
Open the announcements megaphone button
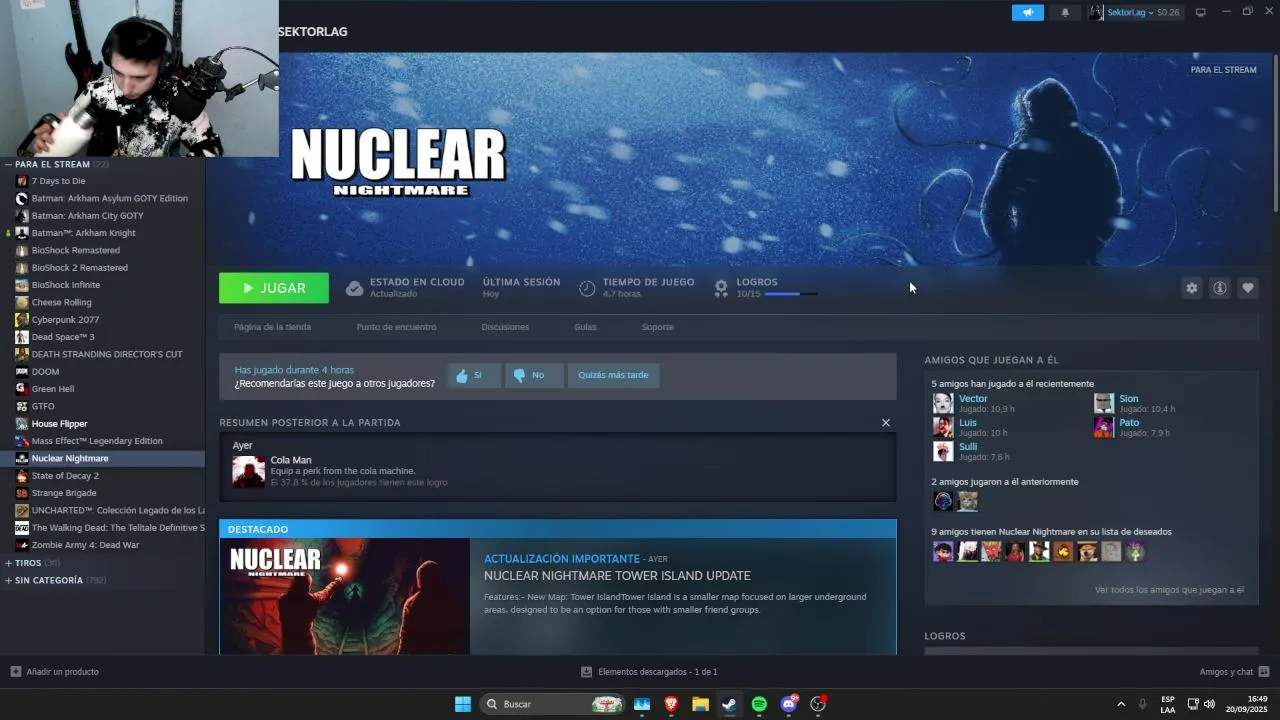[1027, 13]
